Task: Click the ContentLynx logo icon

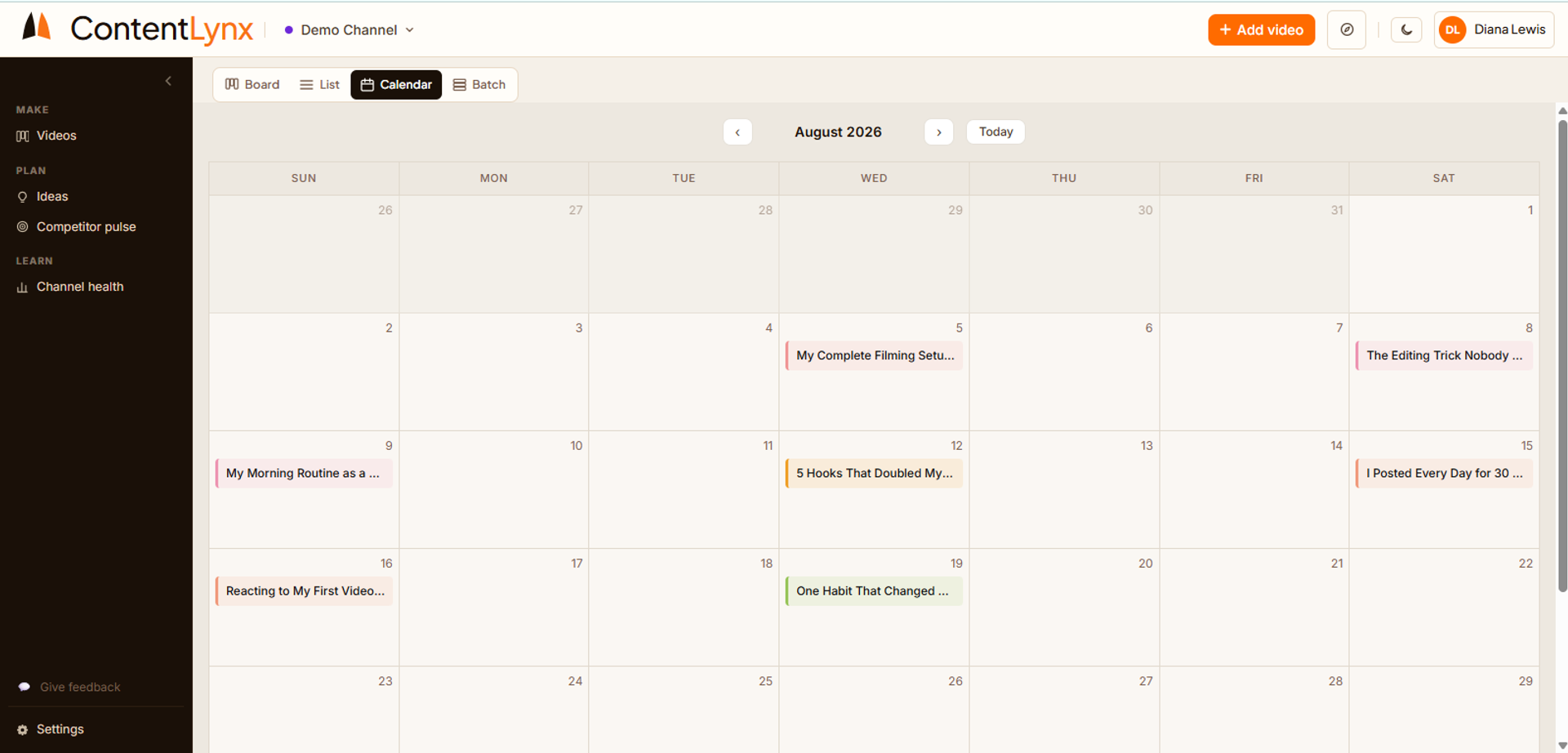Action: [36, 27]
